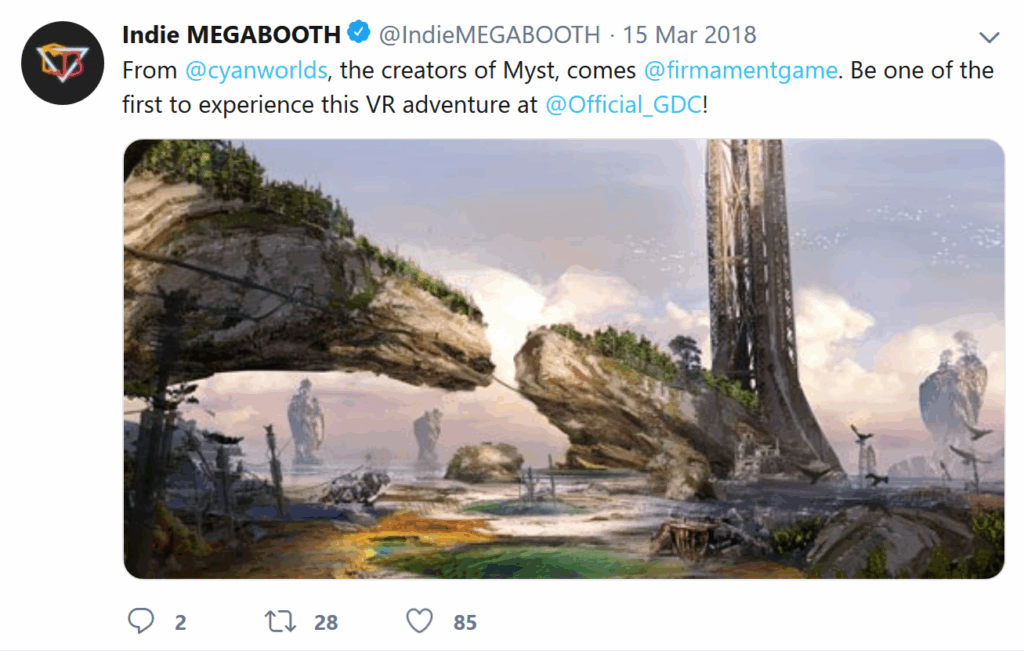This screenshot has height=651, width=1024.
Task: Click the blue verified badge
Action: (x=359, y=31)
